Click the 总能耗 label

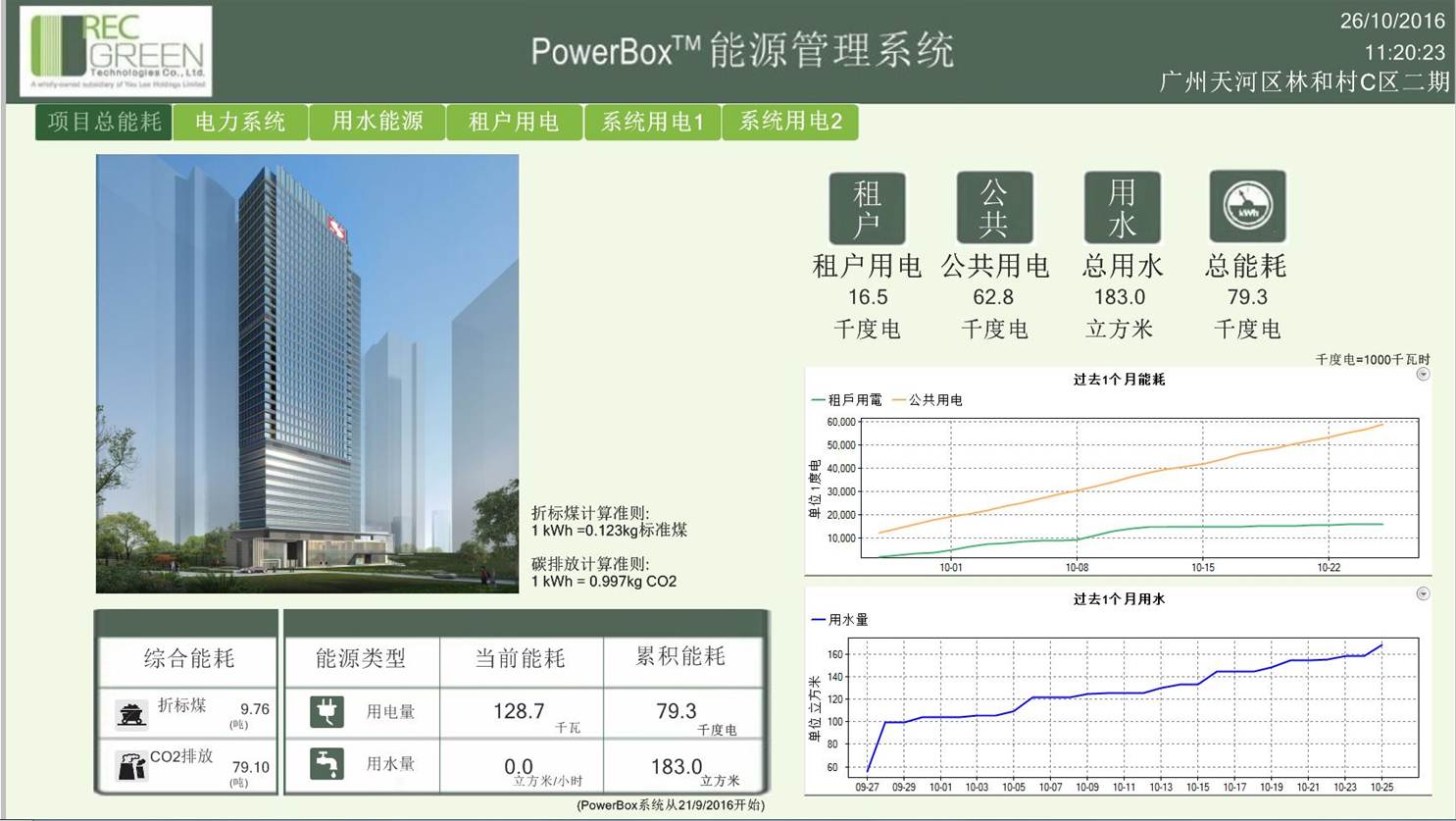click(1246, 266)
